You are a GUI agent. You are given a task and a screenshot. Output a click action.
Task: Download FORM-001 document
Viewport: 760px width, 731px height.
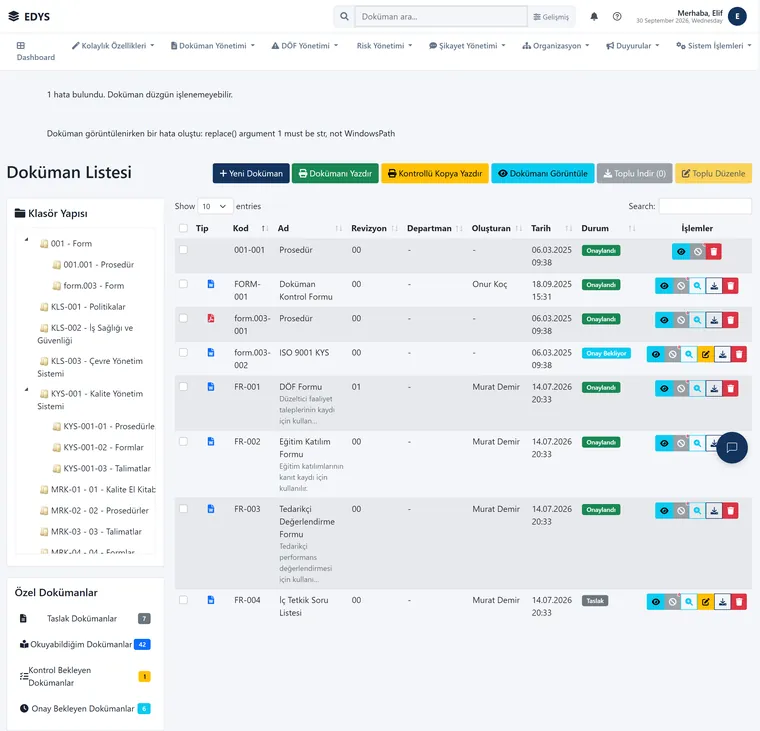tap(714, 286)
